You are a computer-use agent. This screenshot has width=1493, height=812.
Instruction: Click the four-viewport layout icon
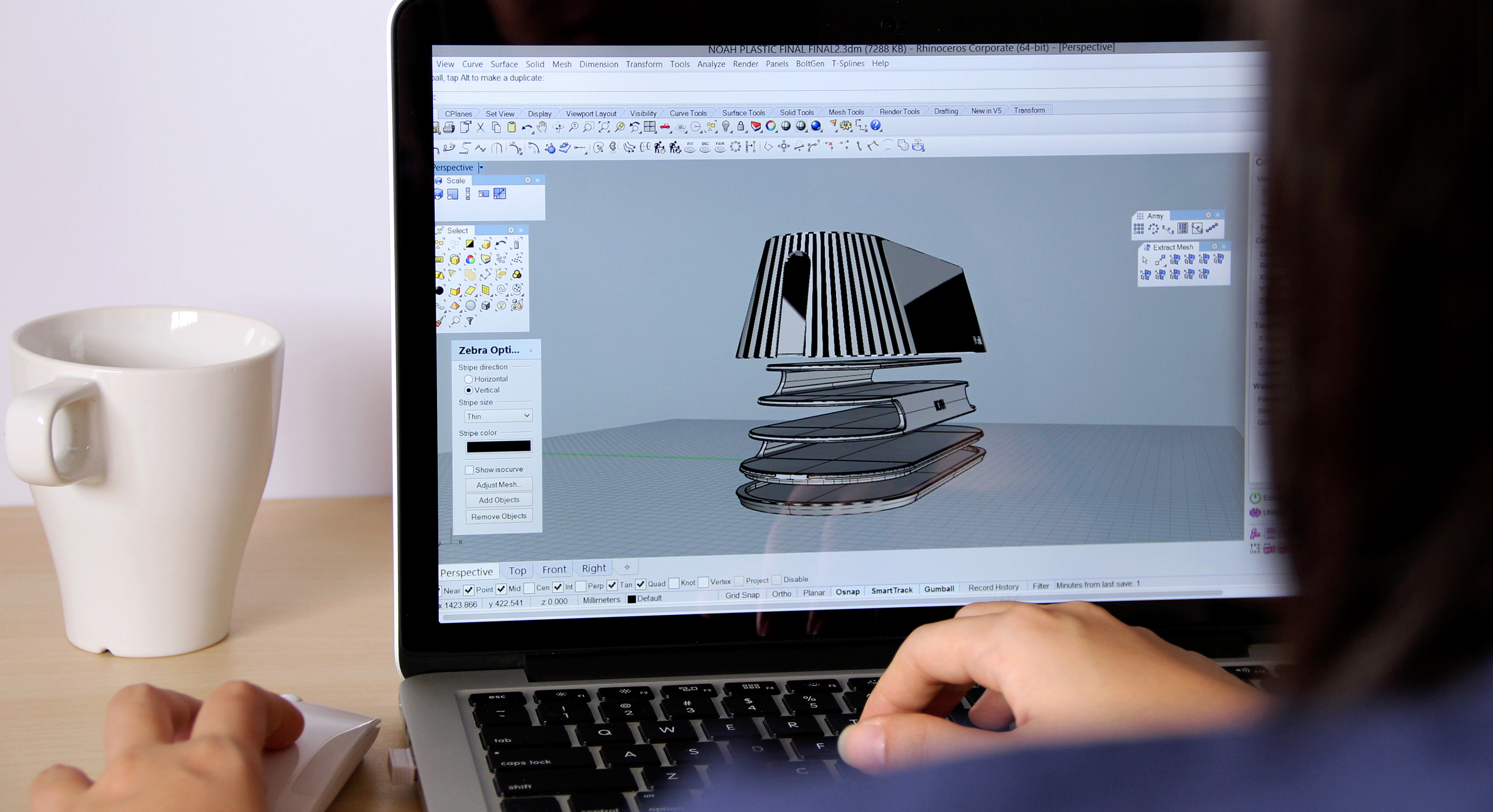click(x=650, y=126)
